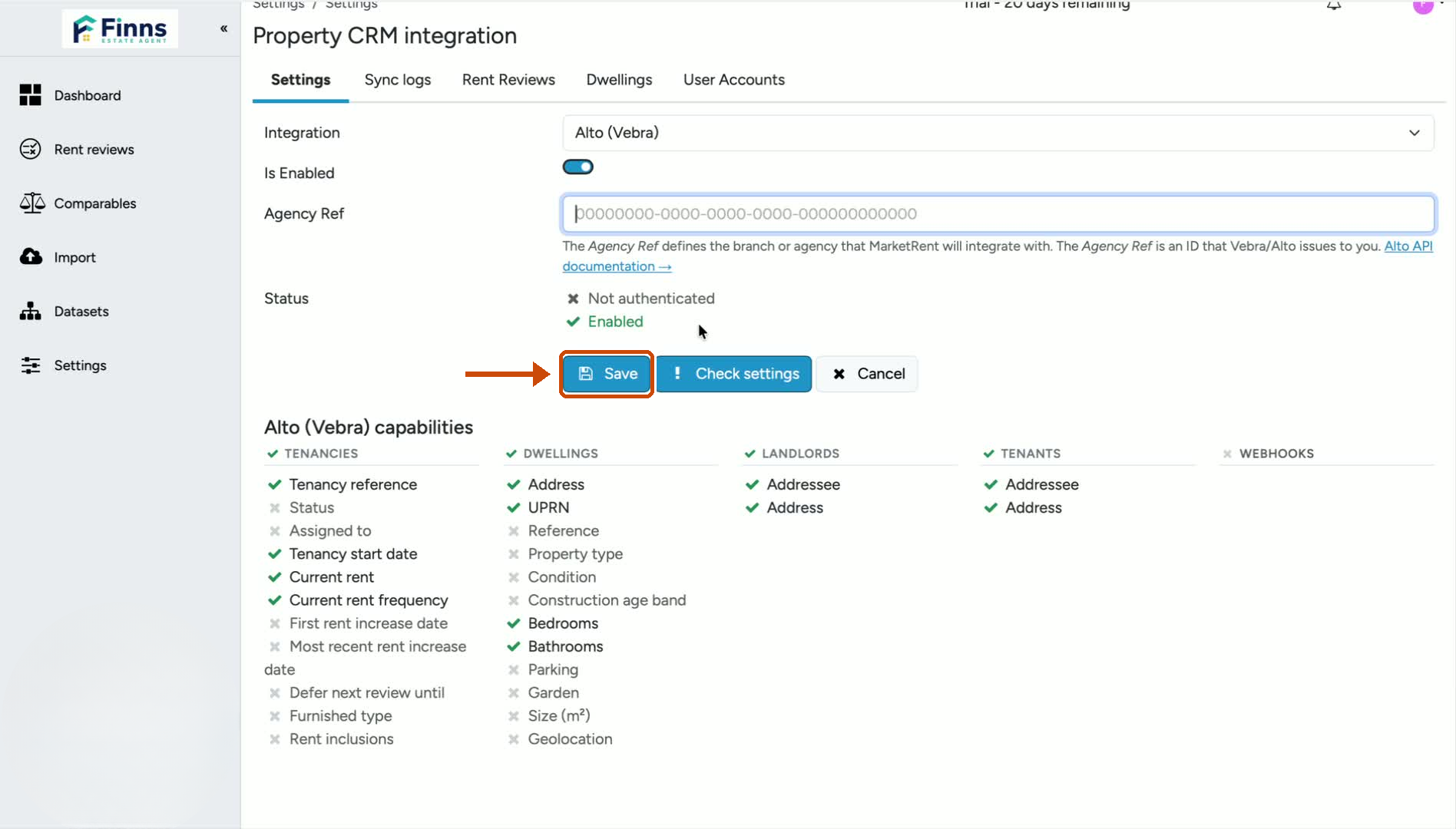Click the check icon beside UPRN
This screenshot has width=1456, height=829.
[x=514, y=507]
